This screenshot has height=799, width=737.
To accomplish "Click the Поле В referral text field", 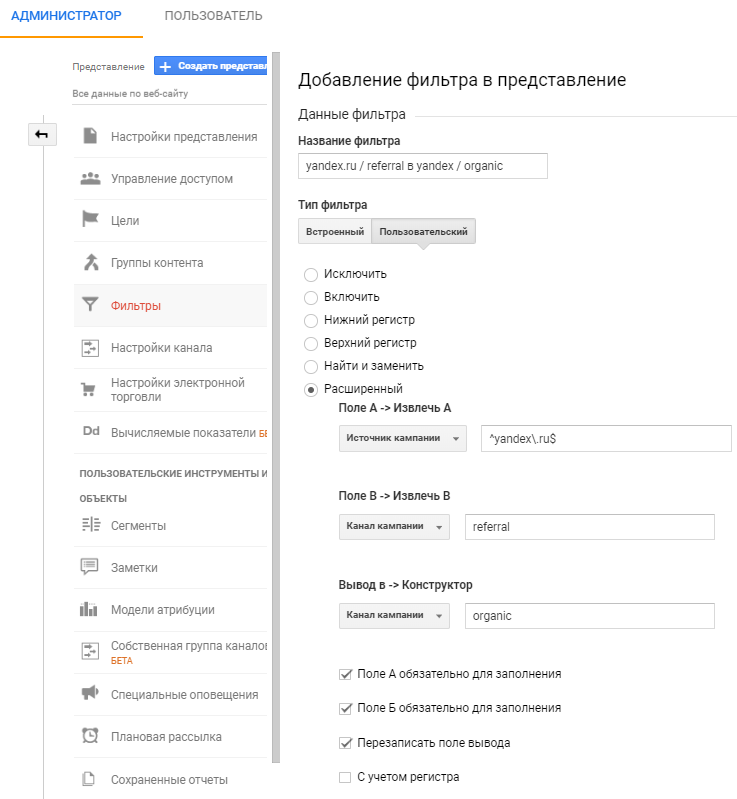I will 590,527.
